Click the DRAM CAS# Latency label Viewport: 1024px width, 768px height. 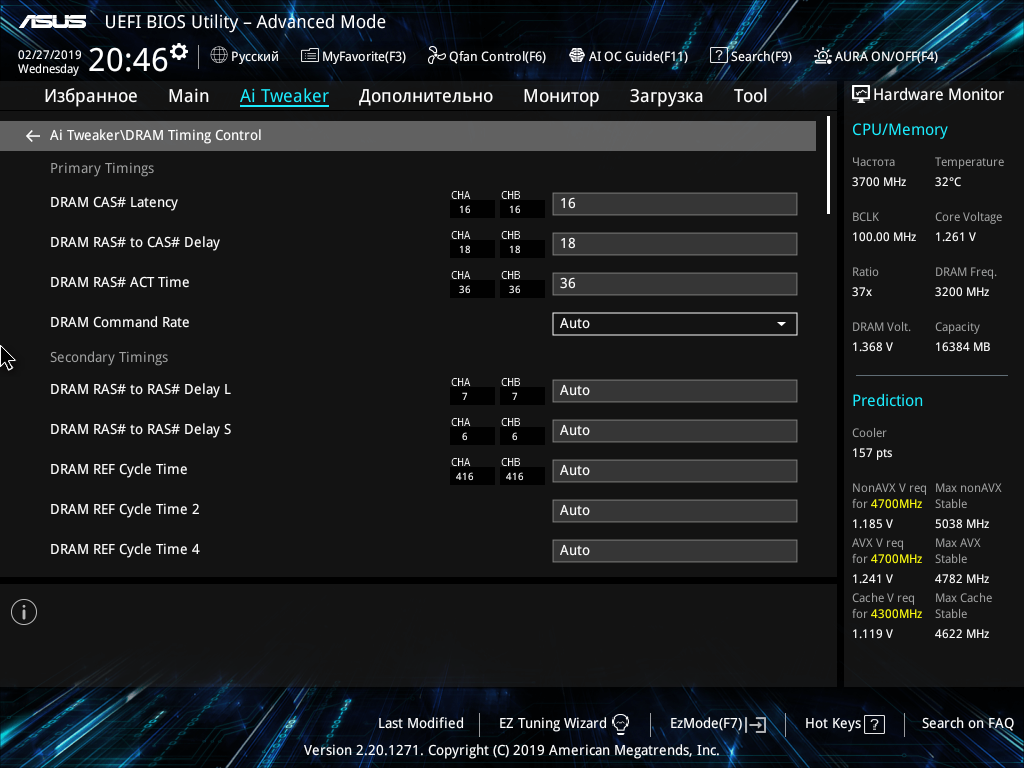(114, 202)
